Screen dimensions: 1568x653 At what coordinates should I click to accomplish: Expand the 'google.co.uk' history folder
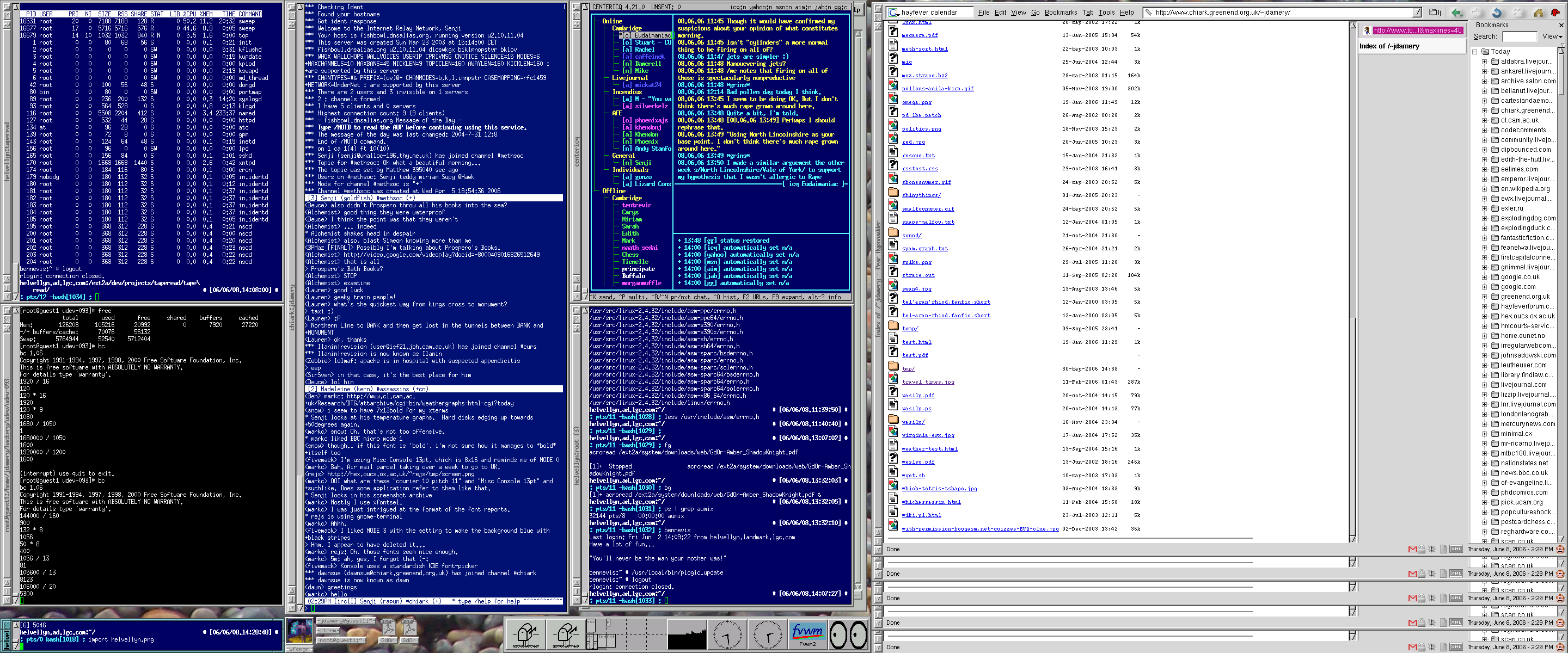[x=1484, y=277]
